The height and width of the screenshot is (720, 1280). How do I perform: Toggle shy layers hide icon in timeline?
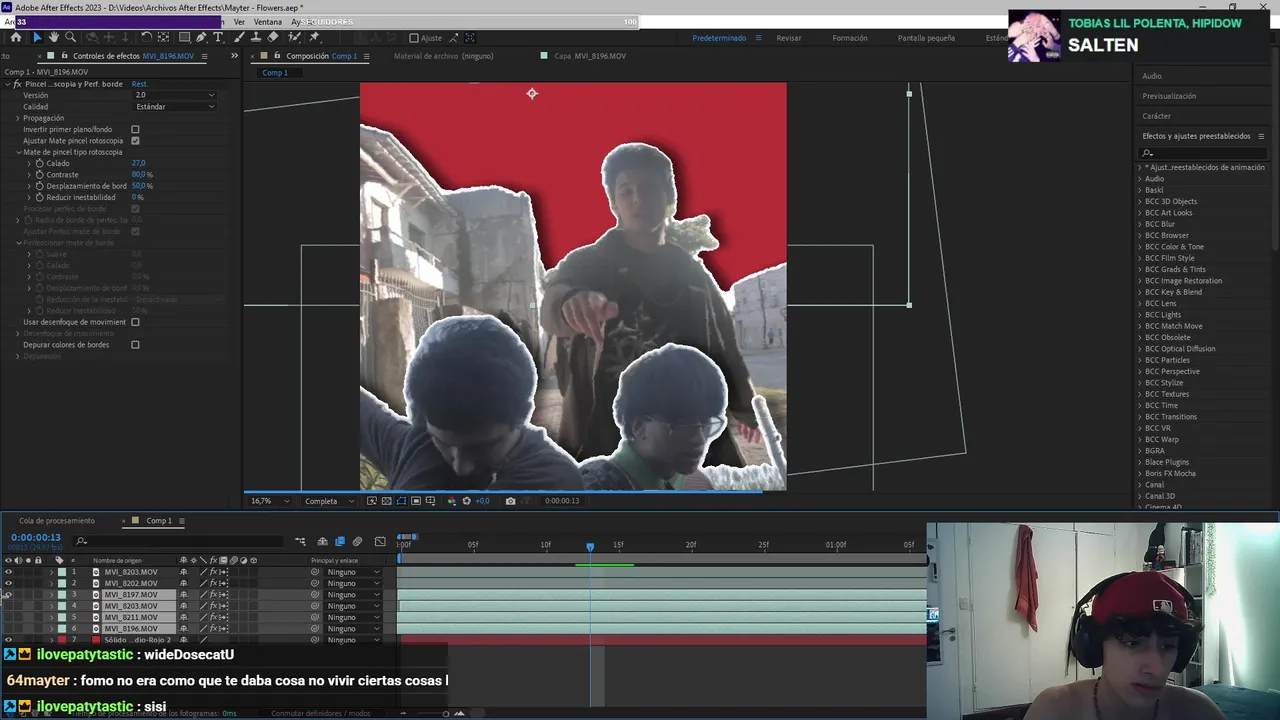pos(323,541)
